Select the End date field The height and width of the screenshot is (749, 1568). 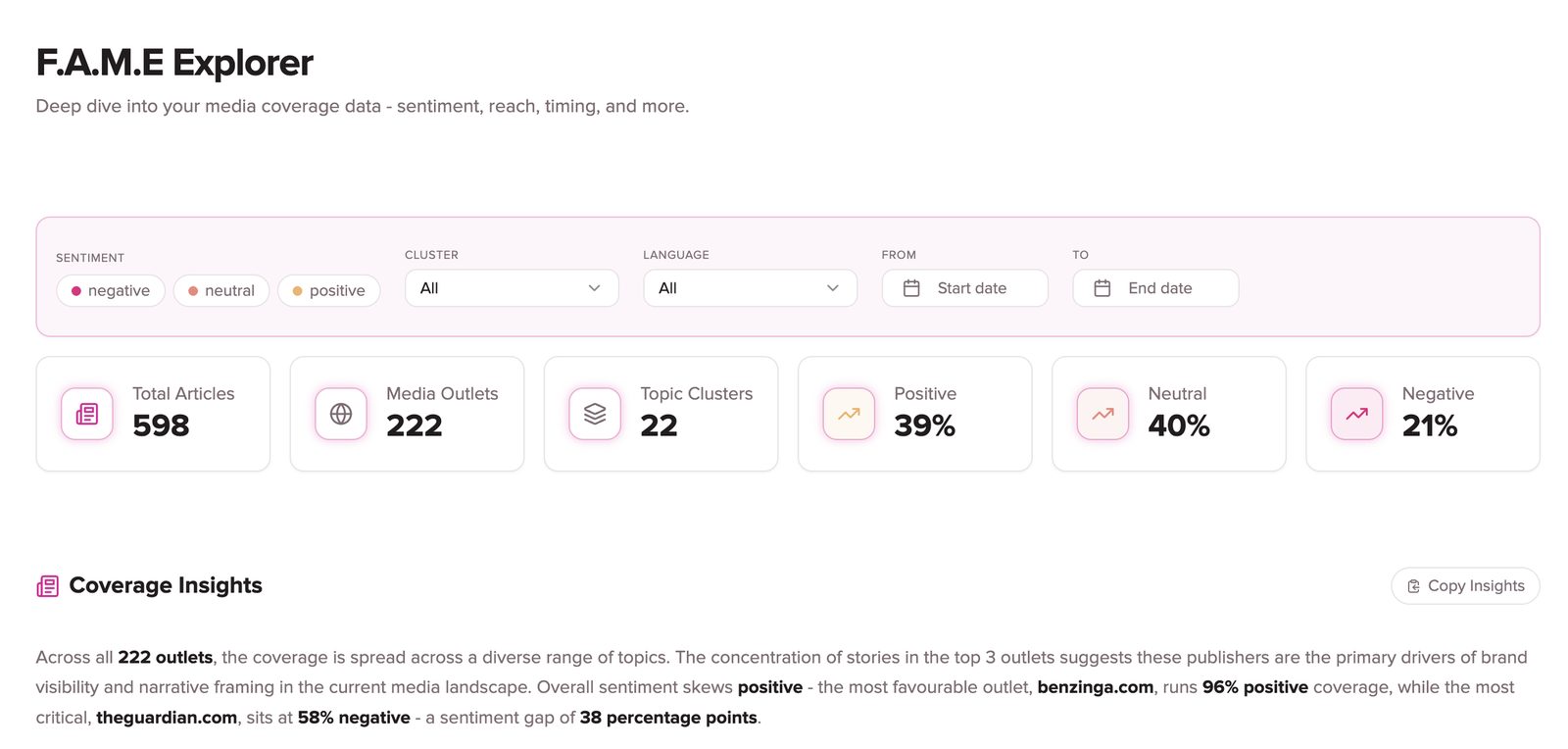(x=1156, y=288)
